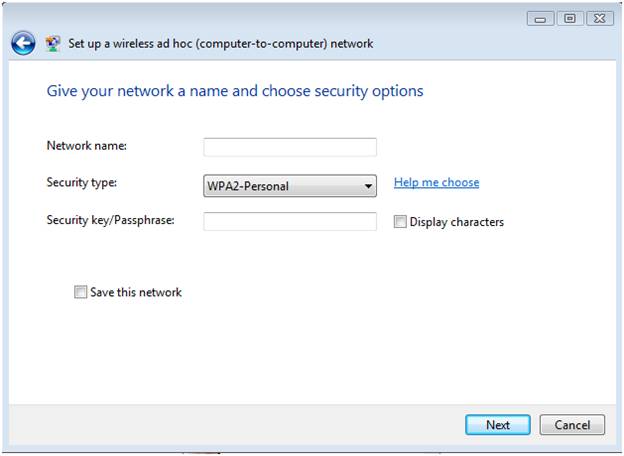Focus the Security key/Passphrase field
This screenshot has height=456, width=624.
click(x=290, y=221)
